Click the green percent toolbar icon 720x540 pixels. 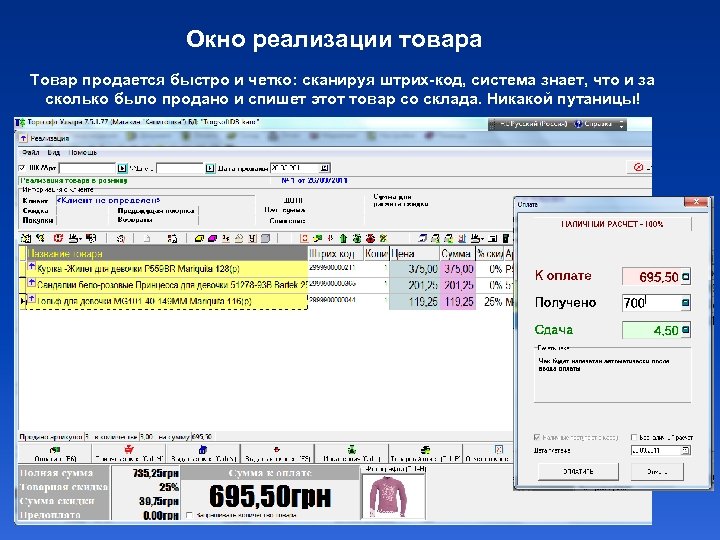click(x=383, y=238)
